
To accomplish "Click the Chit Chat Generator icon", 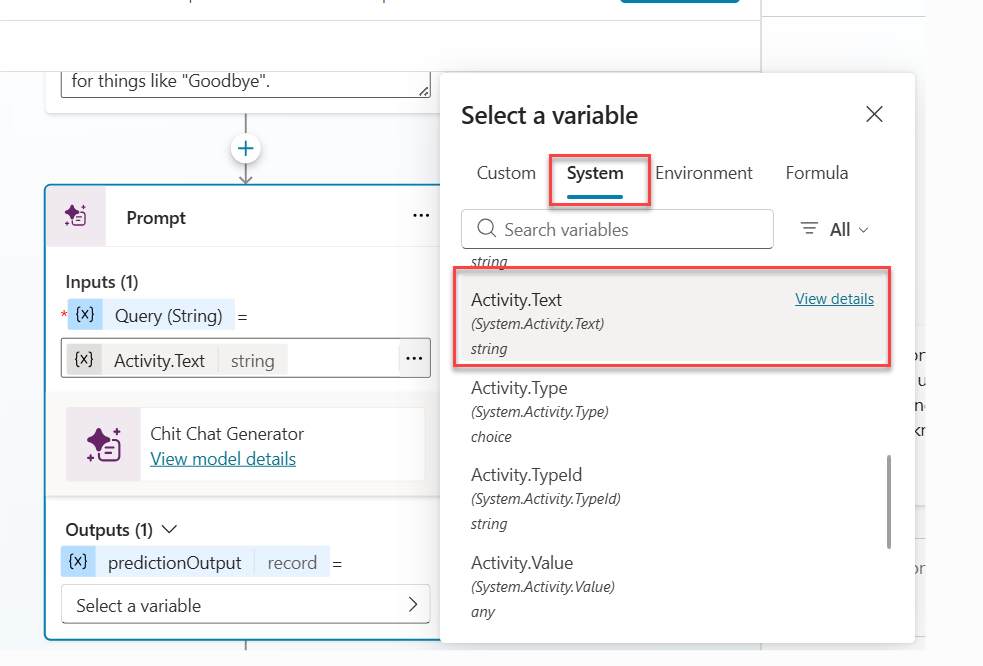I will pyautogui.click(x=104, y=445).
